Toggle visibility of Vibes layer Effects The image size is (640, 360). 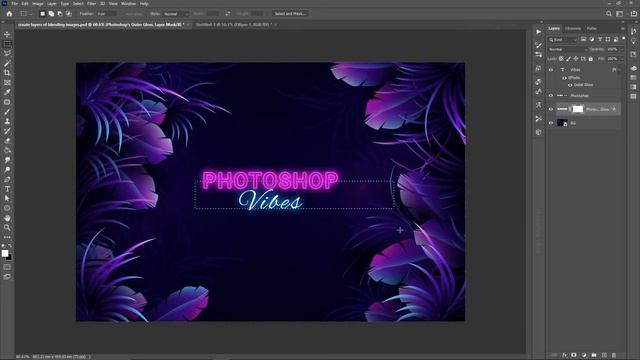pos(564,78)
